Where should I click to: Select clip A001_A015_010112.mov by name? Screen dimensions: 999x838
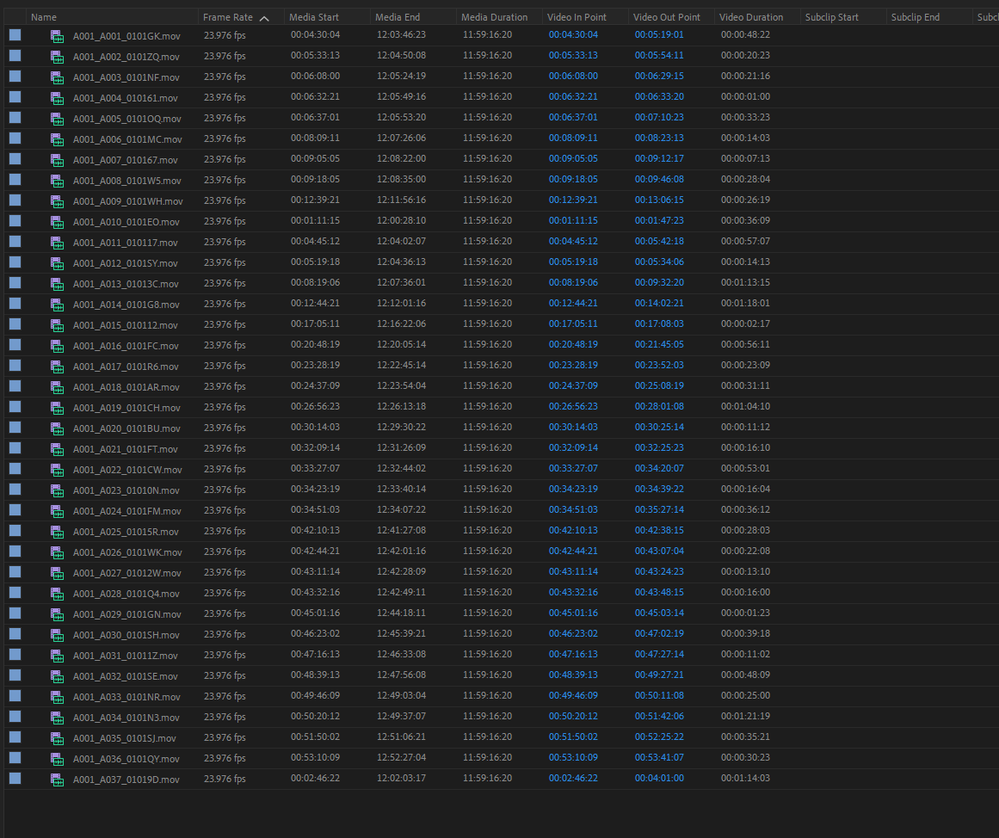pos(126,325)
